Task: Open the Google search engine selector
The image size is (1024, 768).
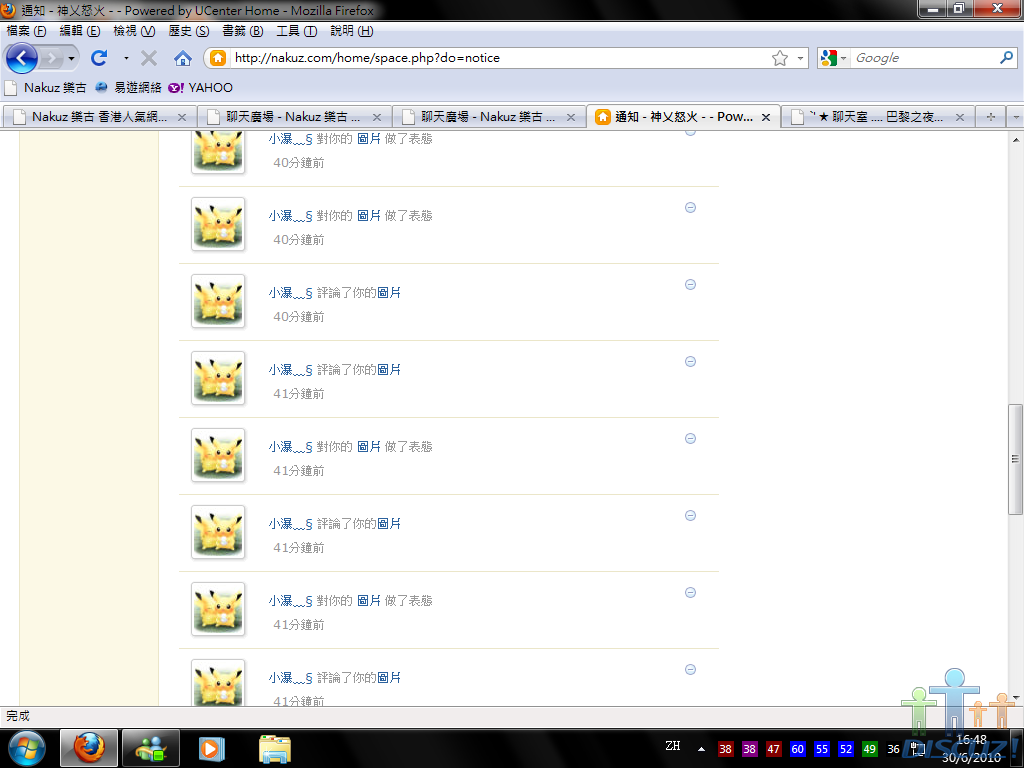Action: pyautogui.click(x=833, y=58)
